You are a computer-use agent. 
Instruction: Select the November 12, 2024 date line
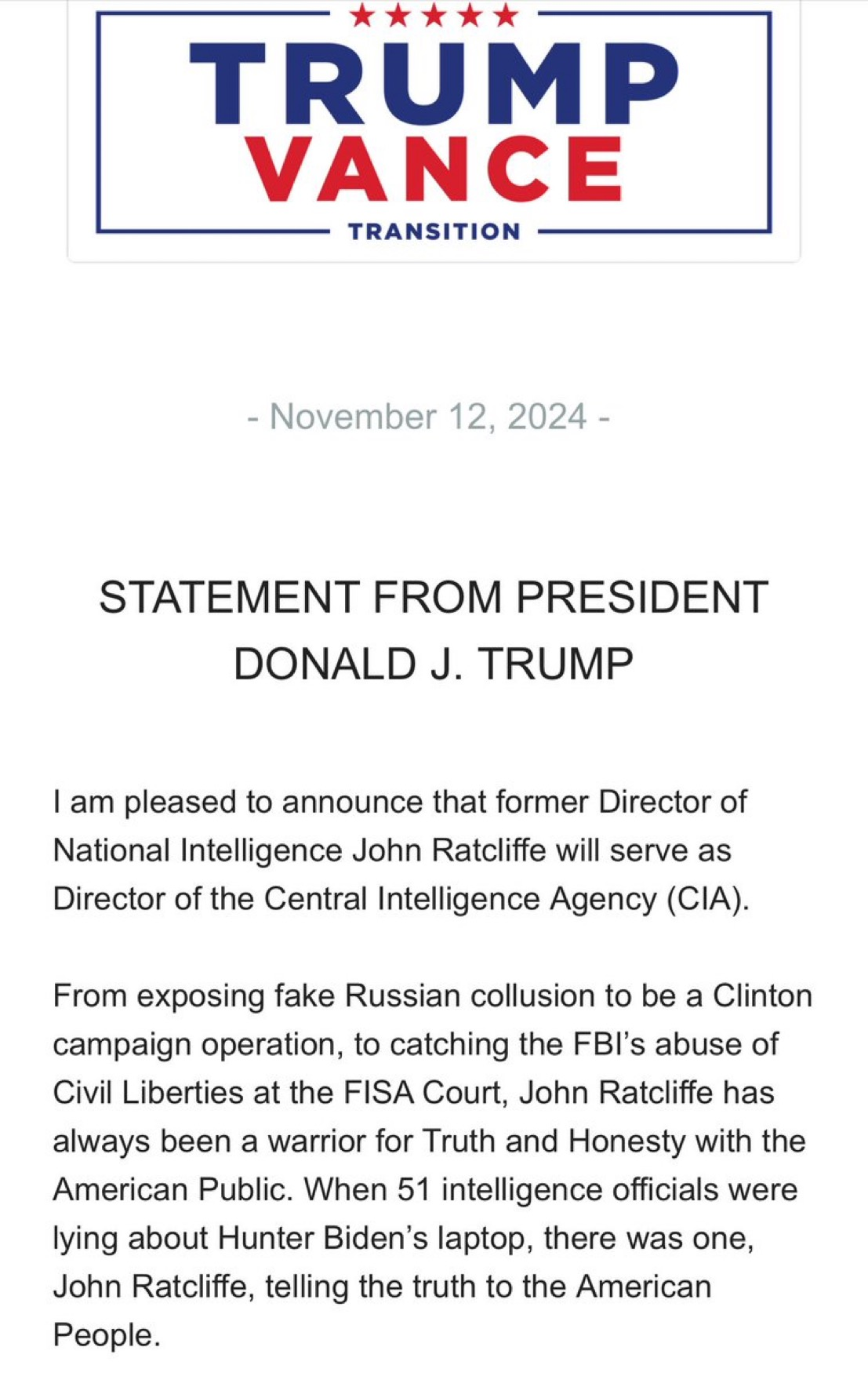pos(428,417)
